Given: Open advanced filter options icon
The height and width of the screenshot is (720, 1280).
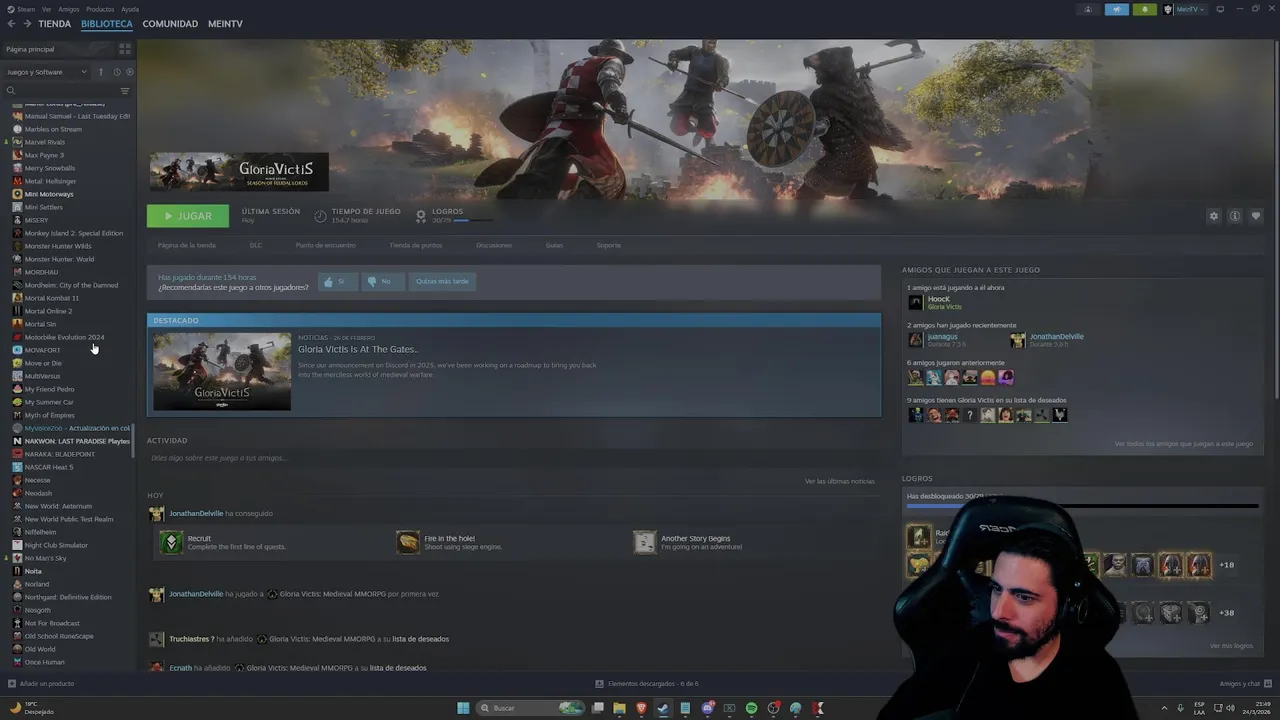Looking at the screenshot, I should pyautogui.click(x=125, y=91).
